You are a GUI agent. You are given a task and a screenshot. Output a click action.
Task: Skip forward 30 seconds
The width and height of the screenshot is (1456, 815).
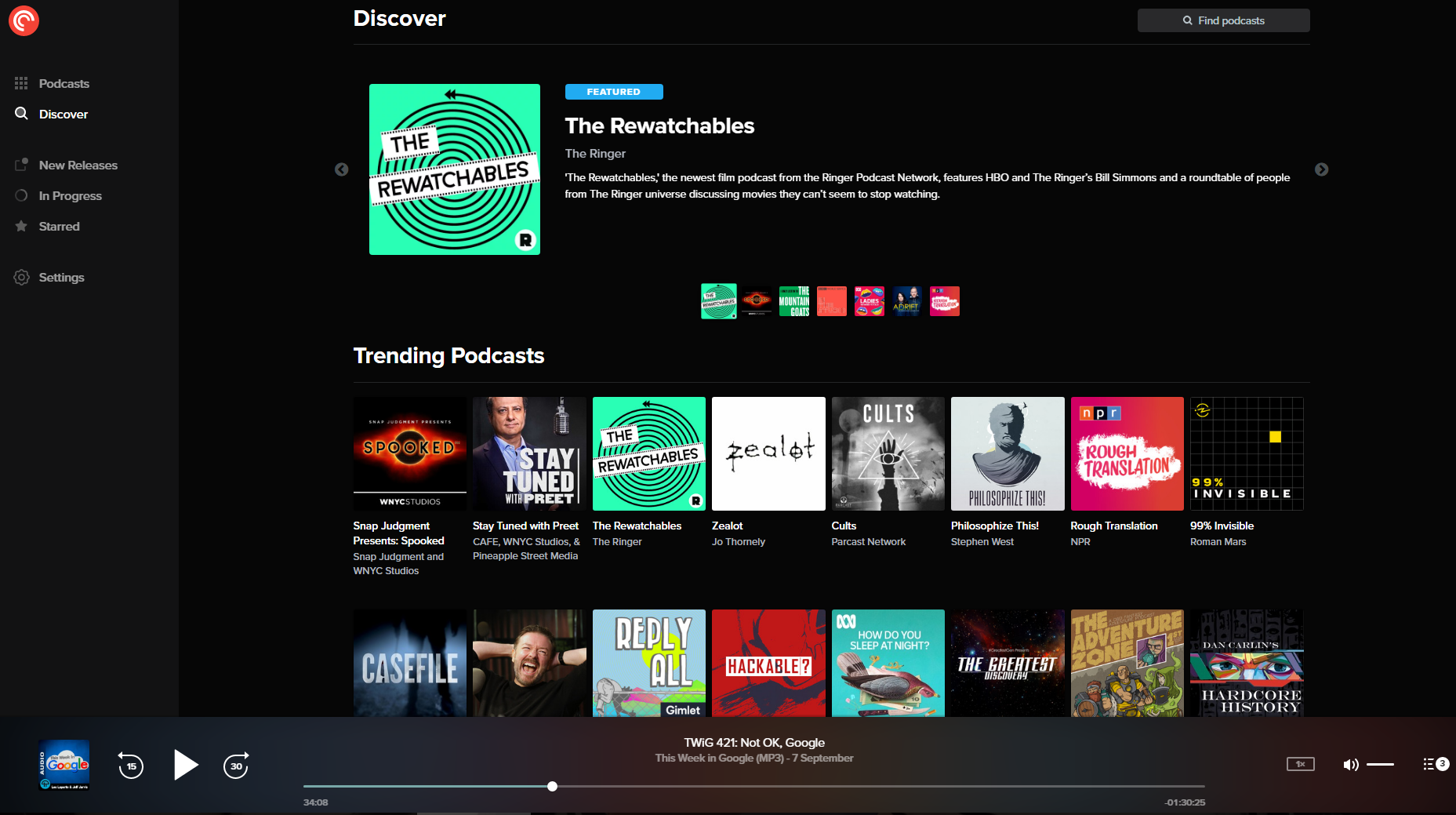(236, 766)
